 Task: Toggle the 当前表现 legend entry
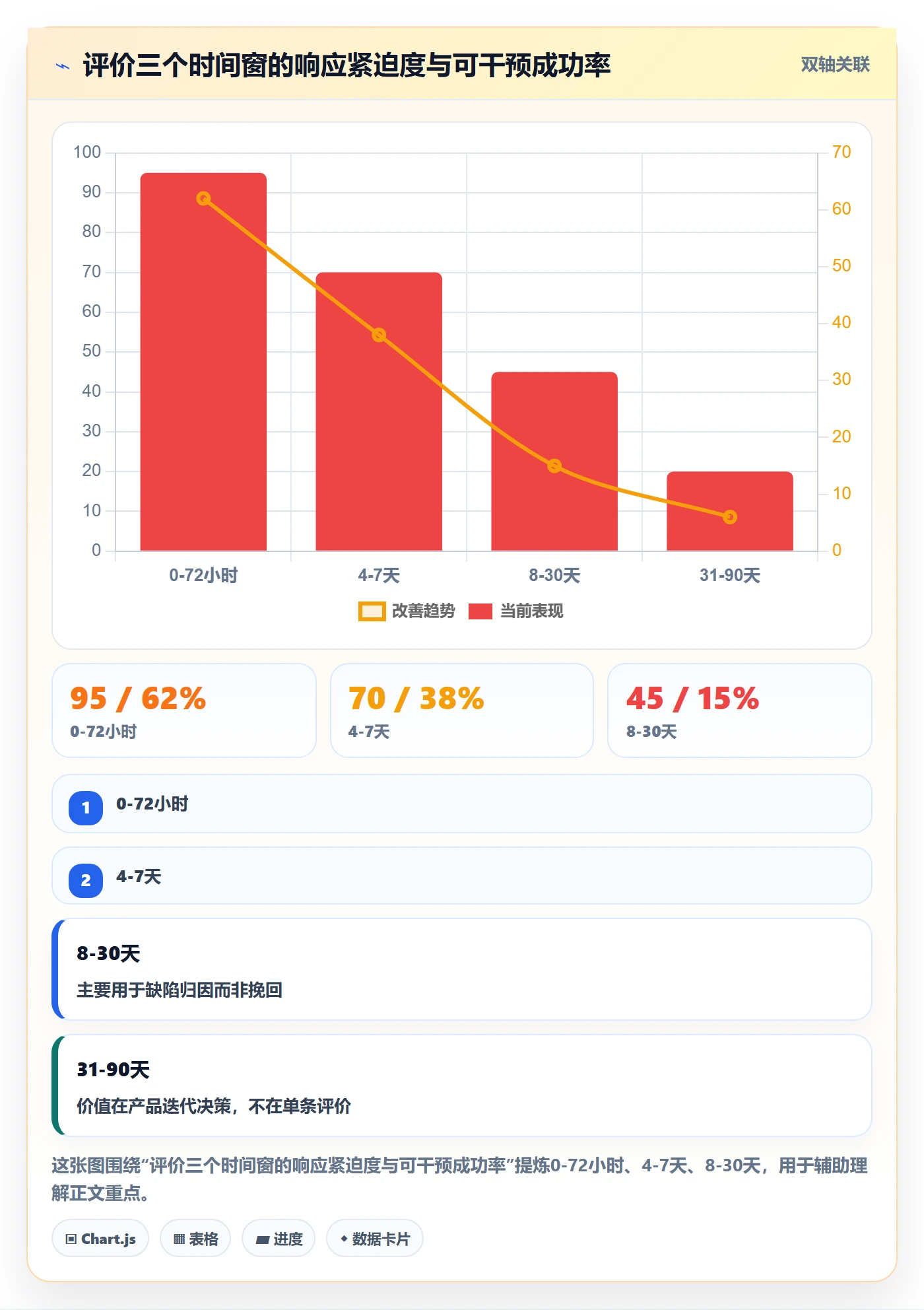click(515, 611)
